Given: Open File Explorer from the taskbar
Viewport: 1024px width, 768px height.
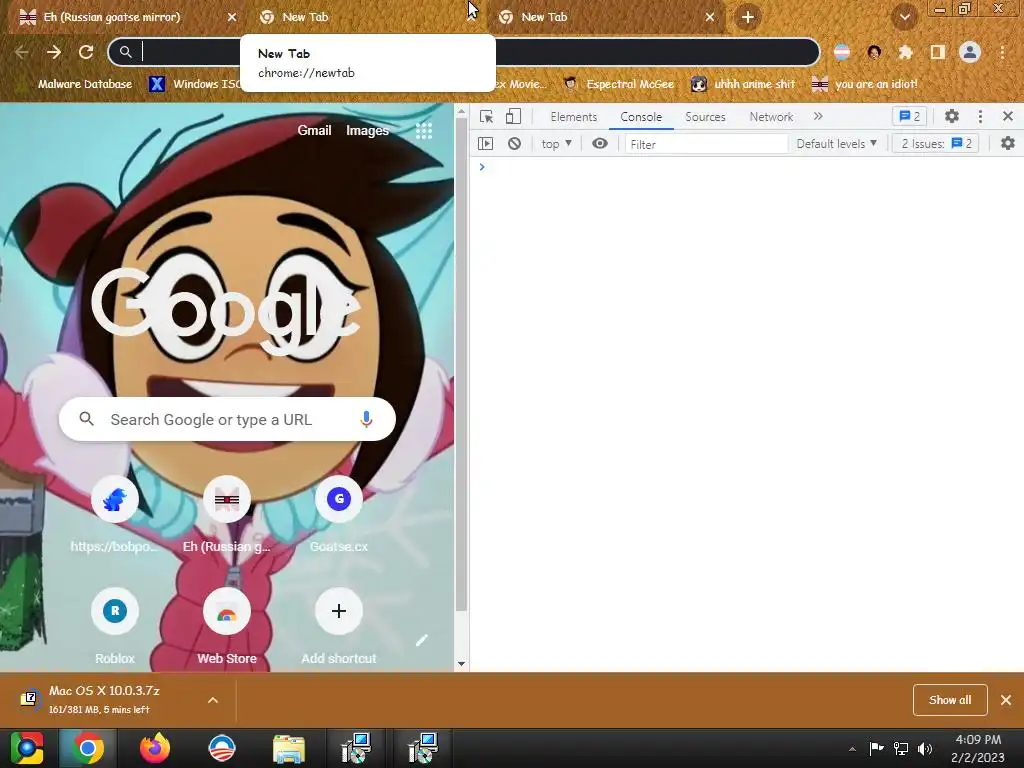Looking at the screenshot, I should point(289,748).
